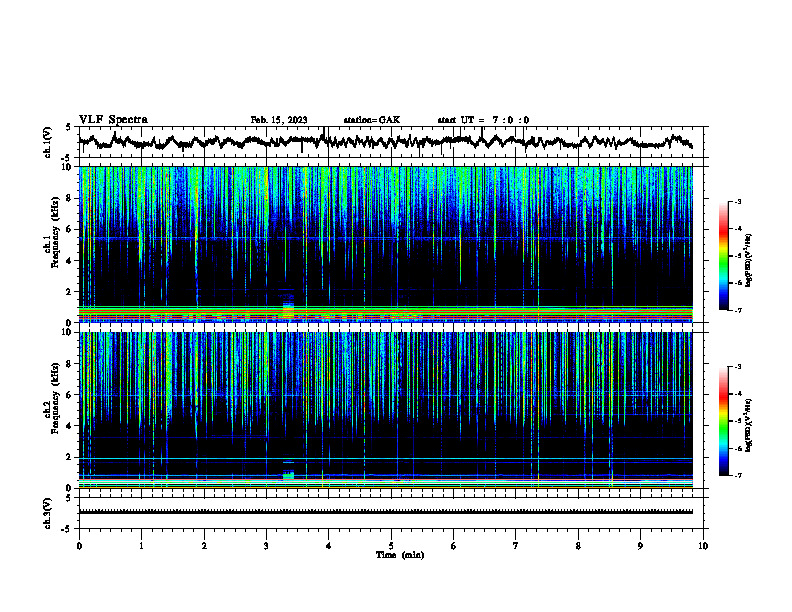The image size is (792, 612).
Task: Click the ch.3 voltage waveform trace
Action: point(386,512)
